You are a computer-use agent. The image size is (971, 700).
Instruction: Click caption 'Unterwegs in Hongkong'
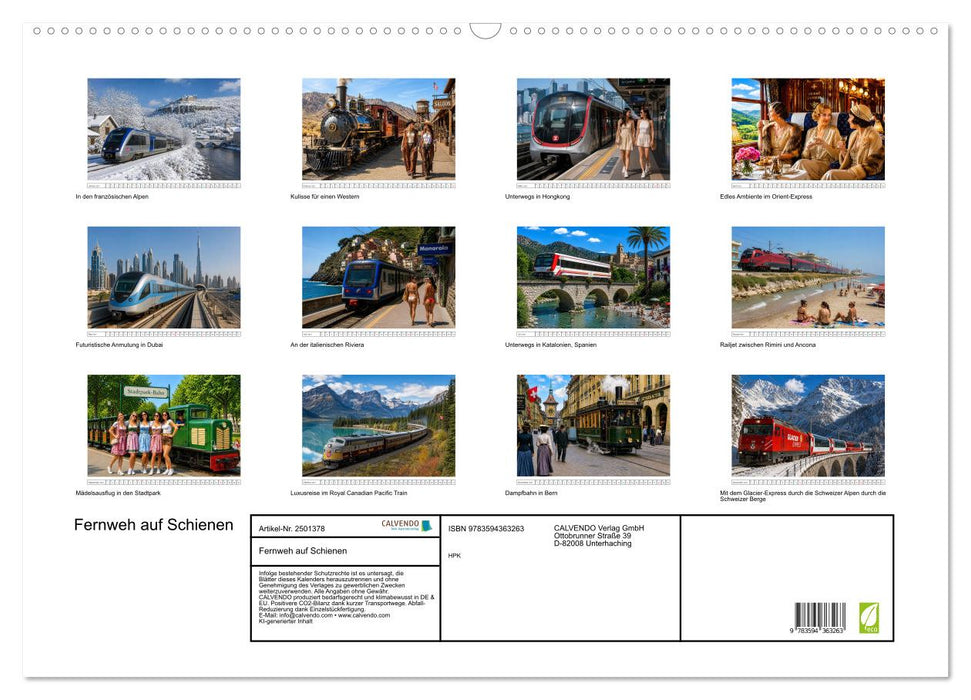(538, 196)
